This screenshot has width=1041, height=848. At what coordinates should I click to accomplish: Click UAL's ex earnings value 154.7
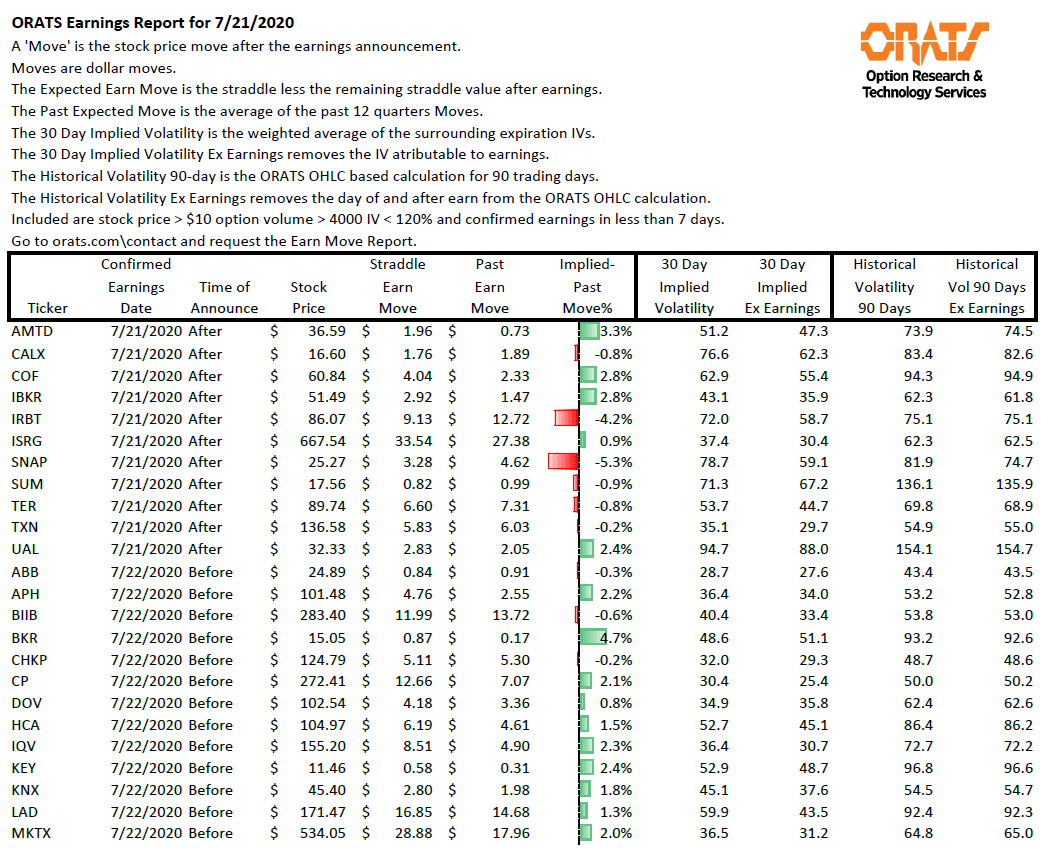tap(1014, 549)
